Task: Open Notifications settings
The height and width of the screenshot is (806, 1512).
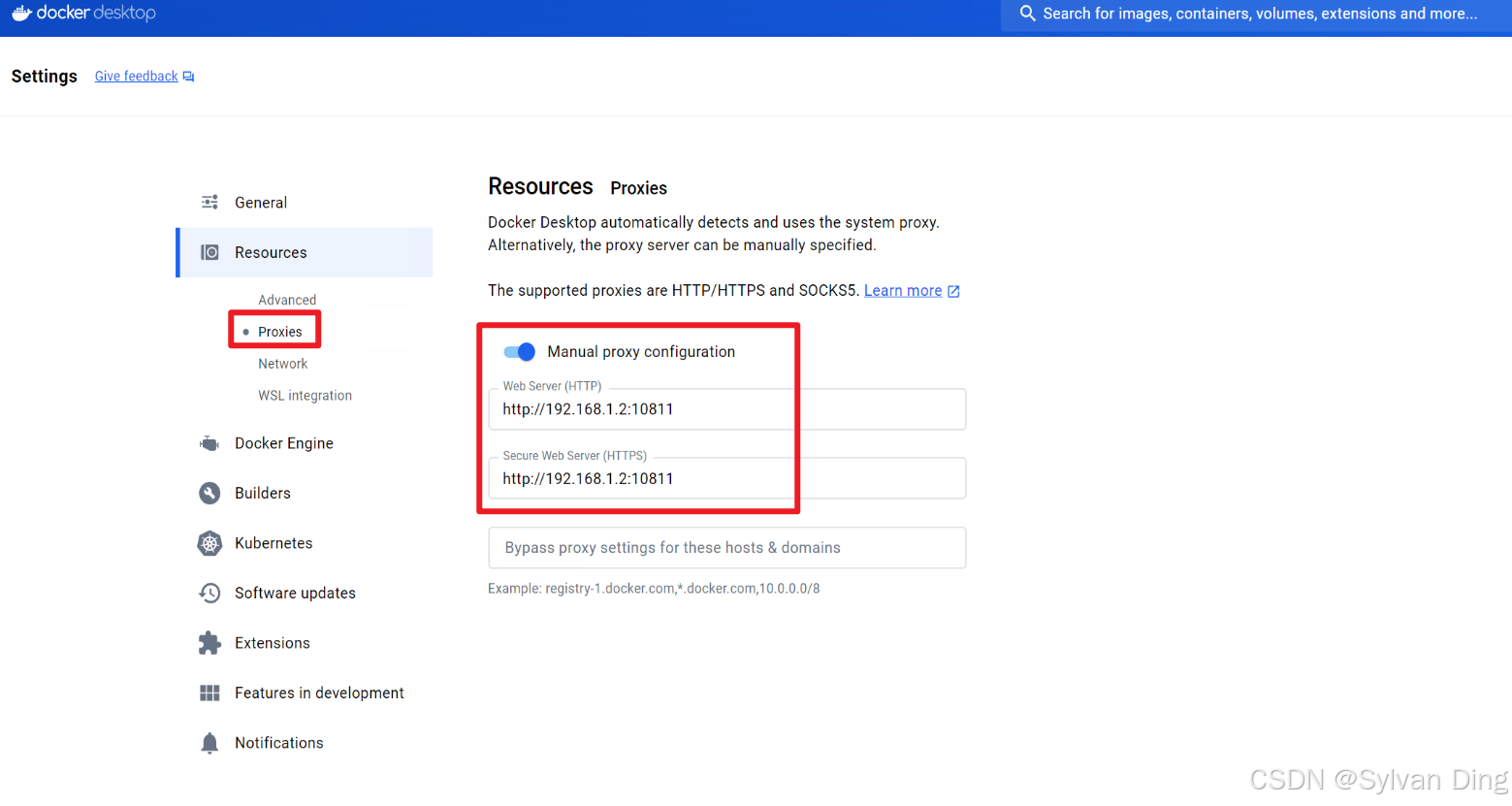Action: point(305,743)
